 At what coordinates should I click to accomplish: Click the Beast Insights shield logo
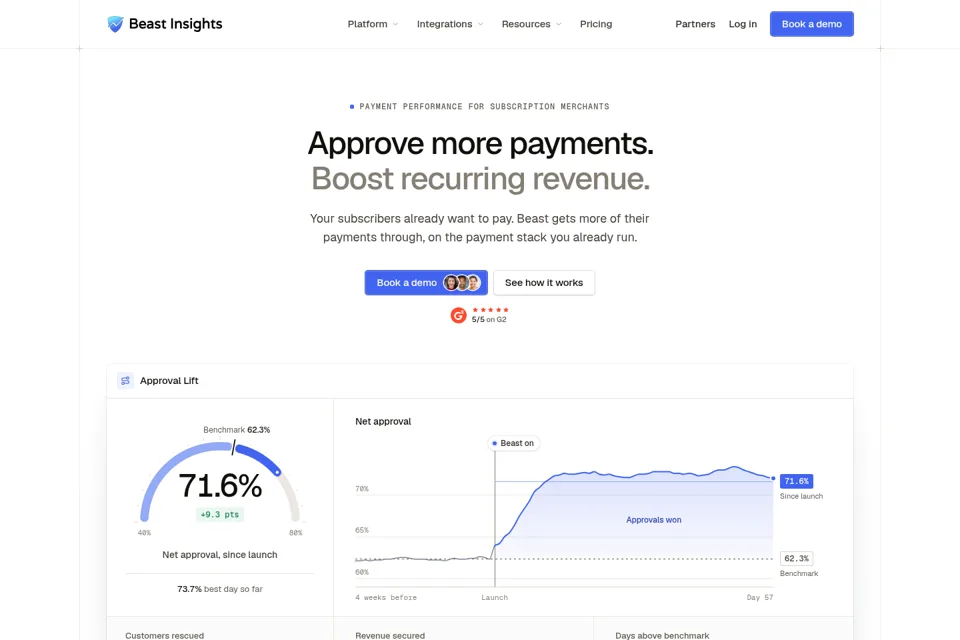point(115,24)
